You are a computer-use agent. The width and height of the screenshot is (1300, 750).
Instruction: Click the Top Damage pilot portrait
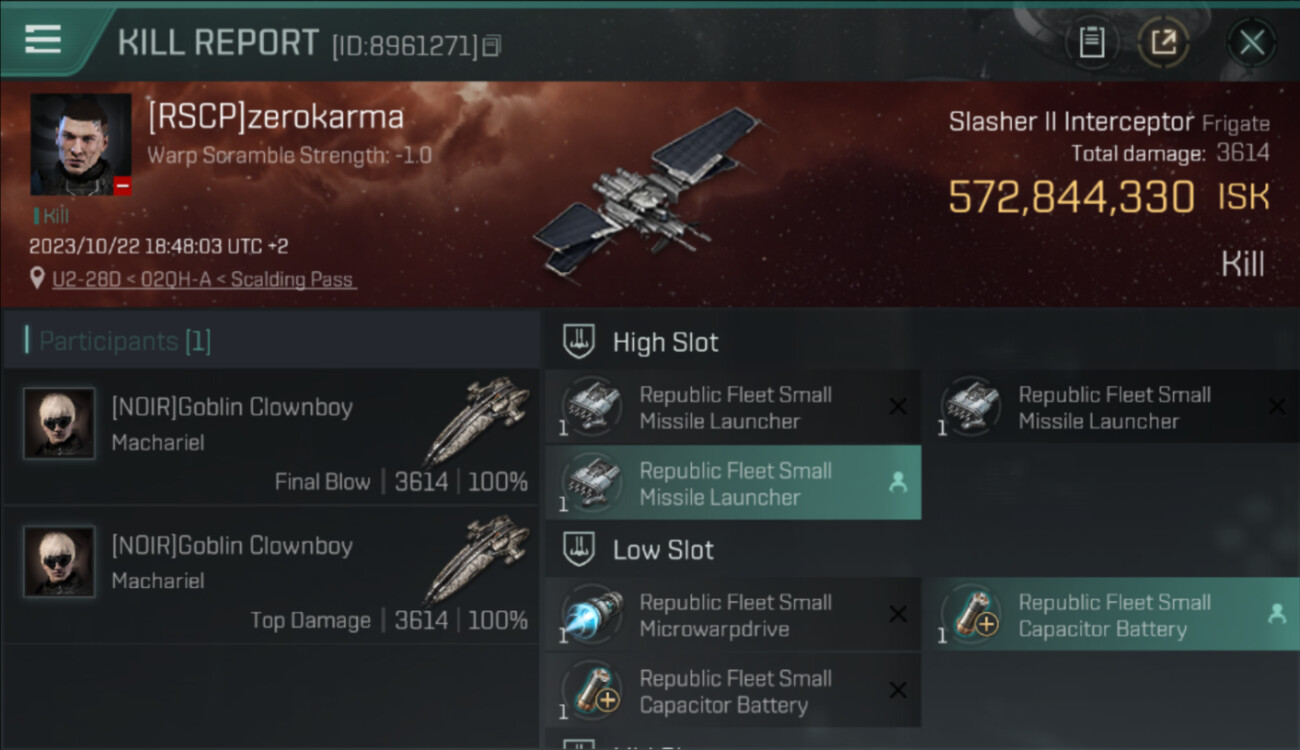tap(59, 562)
